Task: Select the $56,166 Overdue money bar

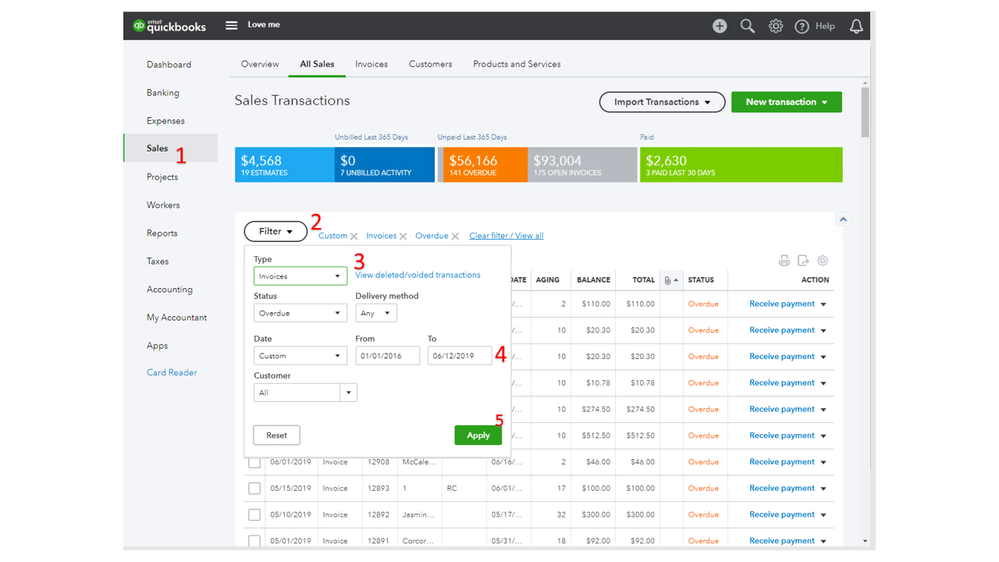Action: point(485,164)
